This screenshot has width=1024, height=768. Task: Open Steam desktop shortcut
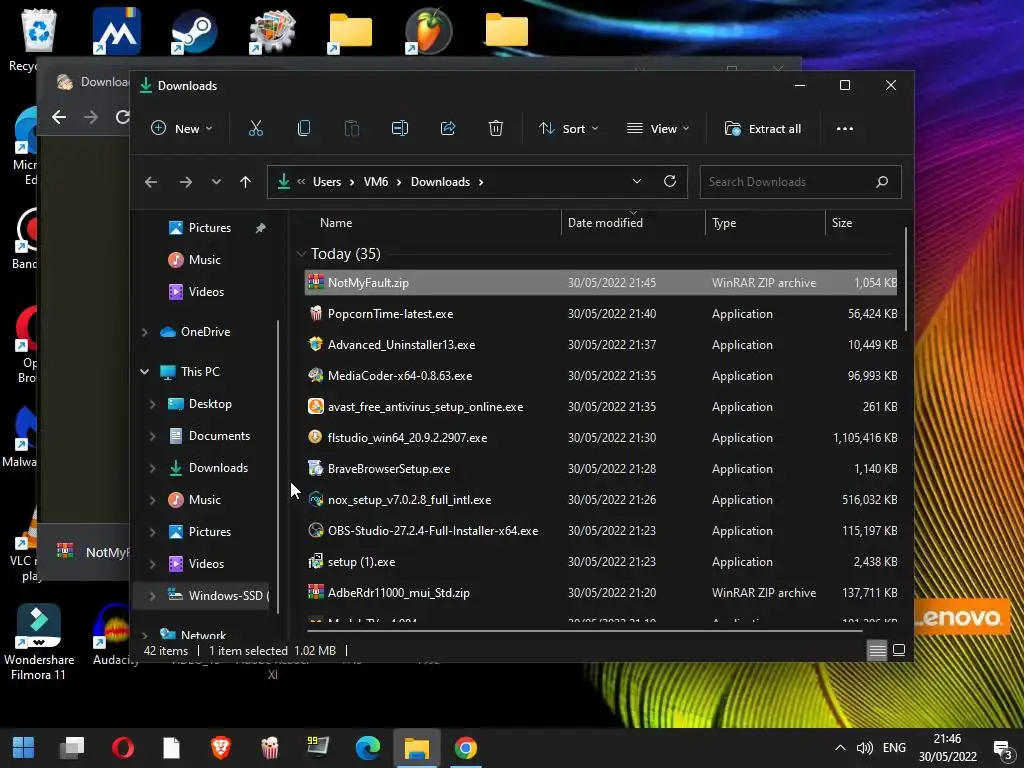(194, 32)
